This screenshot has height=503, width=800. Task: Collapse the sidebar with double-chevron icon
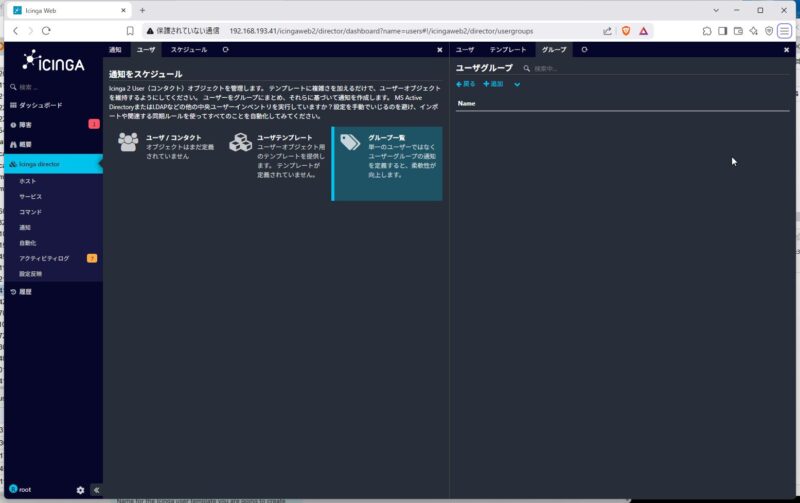[x=96, y=490]
